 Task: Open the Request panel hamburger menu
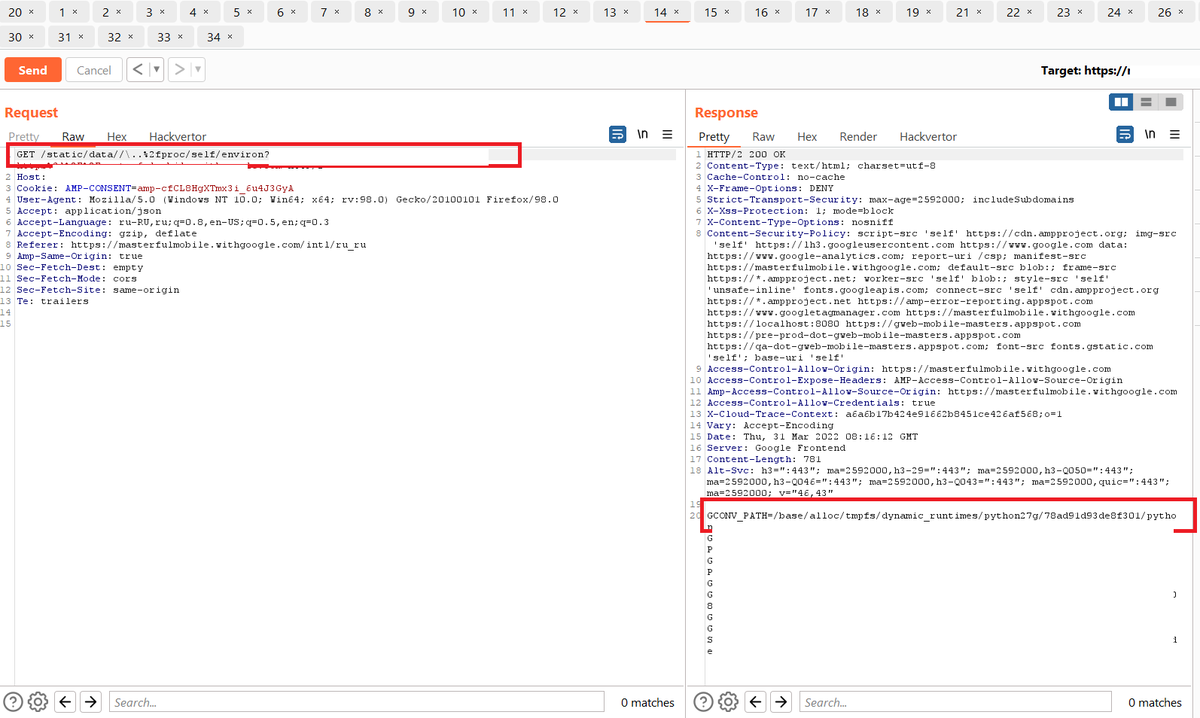pos(668,135)
